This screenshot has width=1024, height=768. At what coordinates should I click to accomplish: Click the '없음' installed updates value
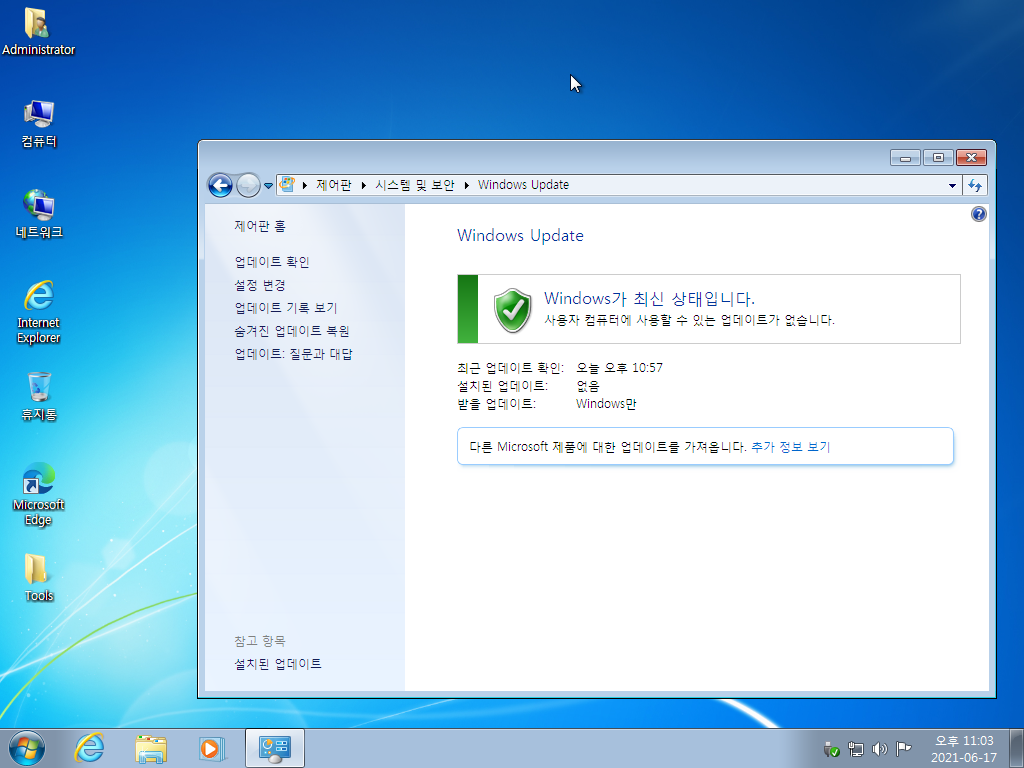588,386
